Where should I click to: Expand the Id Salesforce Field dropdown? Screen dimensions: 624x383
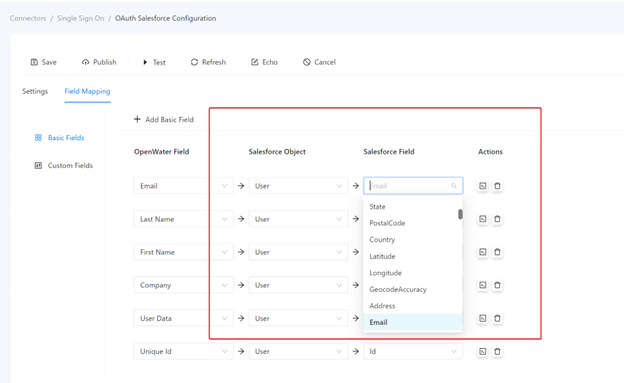(x=413, y=352)
